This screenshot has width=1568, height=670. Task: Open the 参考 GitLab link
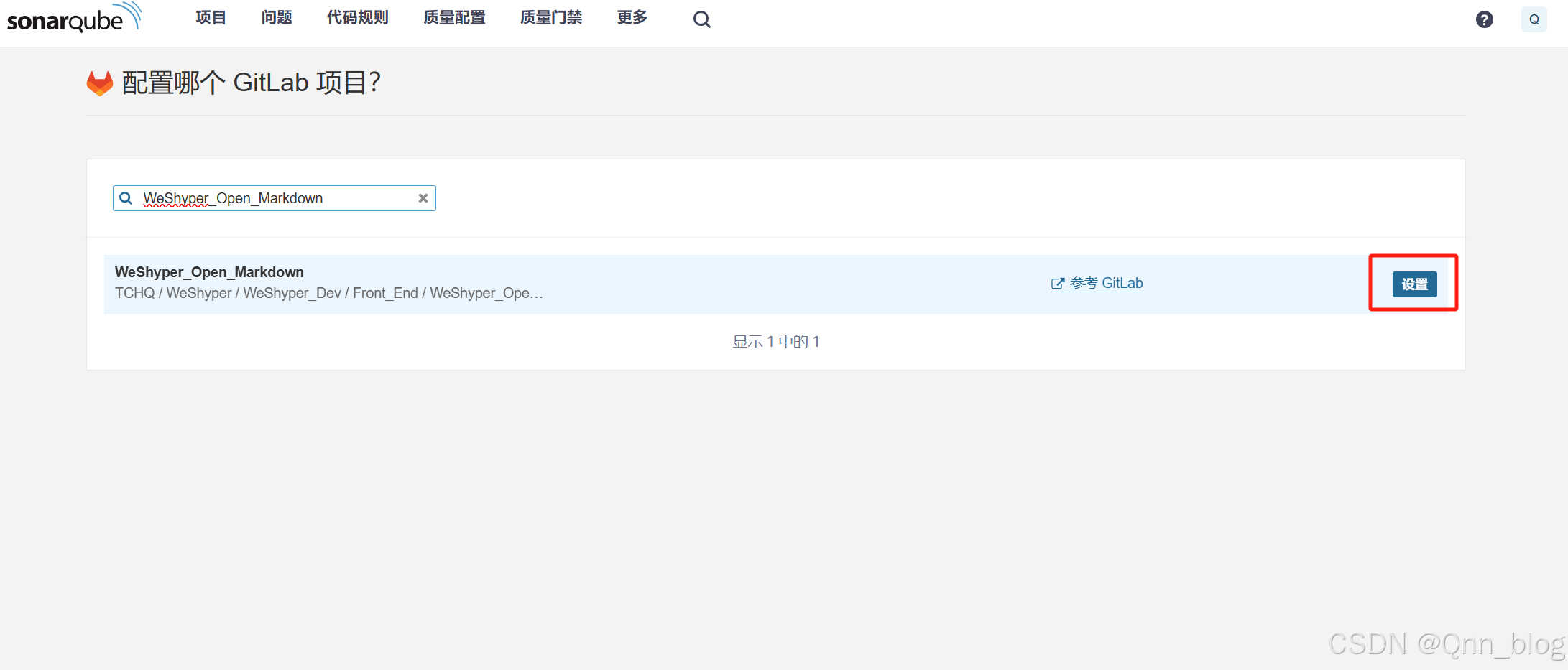coord(1107,283)
